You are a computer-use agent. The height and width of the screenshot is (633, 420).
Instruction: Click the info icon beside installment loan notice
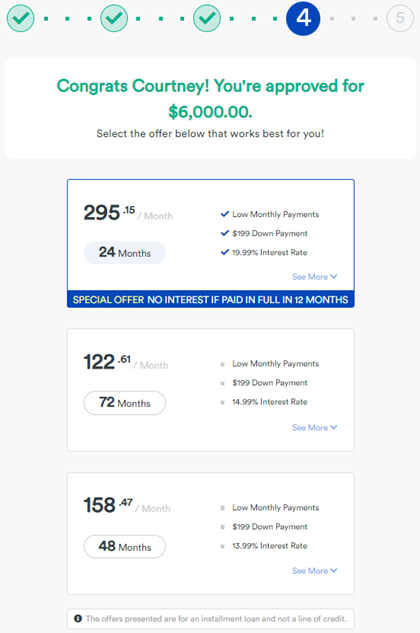tap(78, 618)
